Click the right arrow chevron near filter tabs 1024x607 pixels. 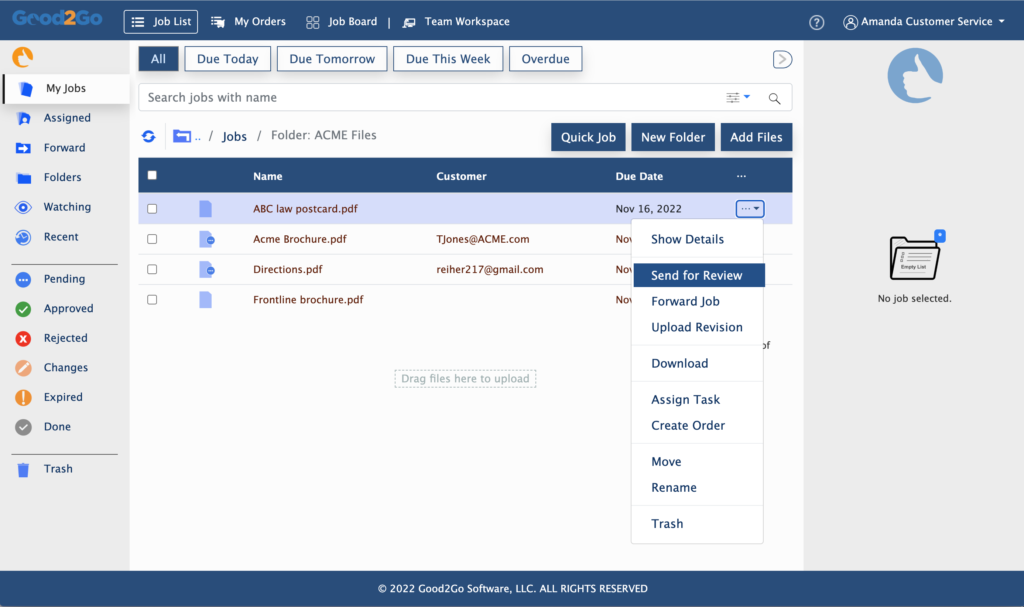pos(782,59)
